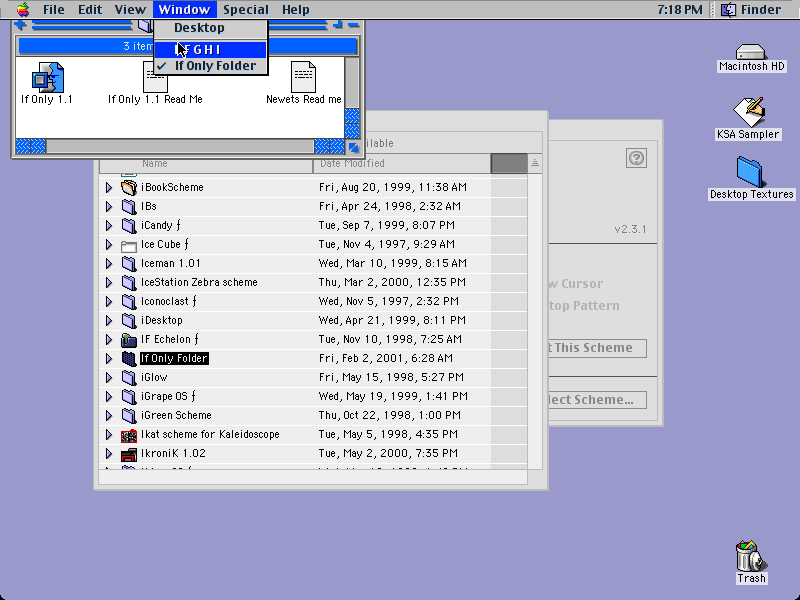Sort the list by the Date Modified header
800x600 pixels.
[x=402, y=163]
